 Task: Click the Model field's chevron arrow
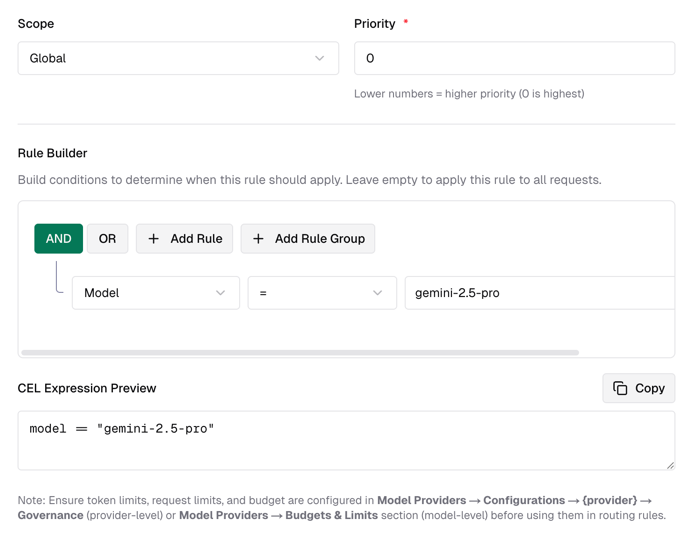(221, 293)
